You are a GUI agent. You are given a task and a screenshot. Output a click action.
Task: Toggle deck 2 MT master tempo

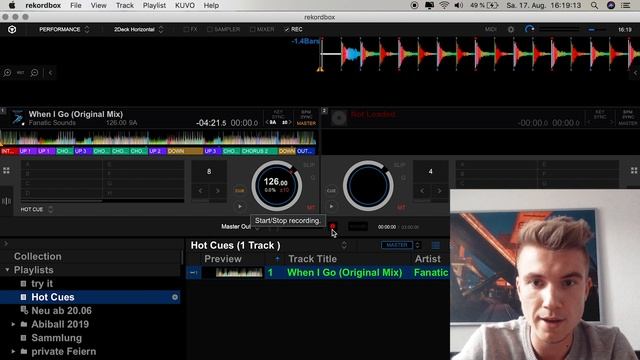pyautogui.click(x=401, y=207)
